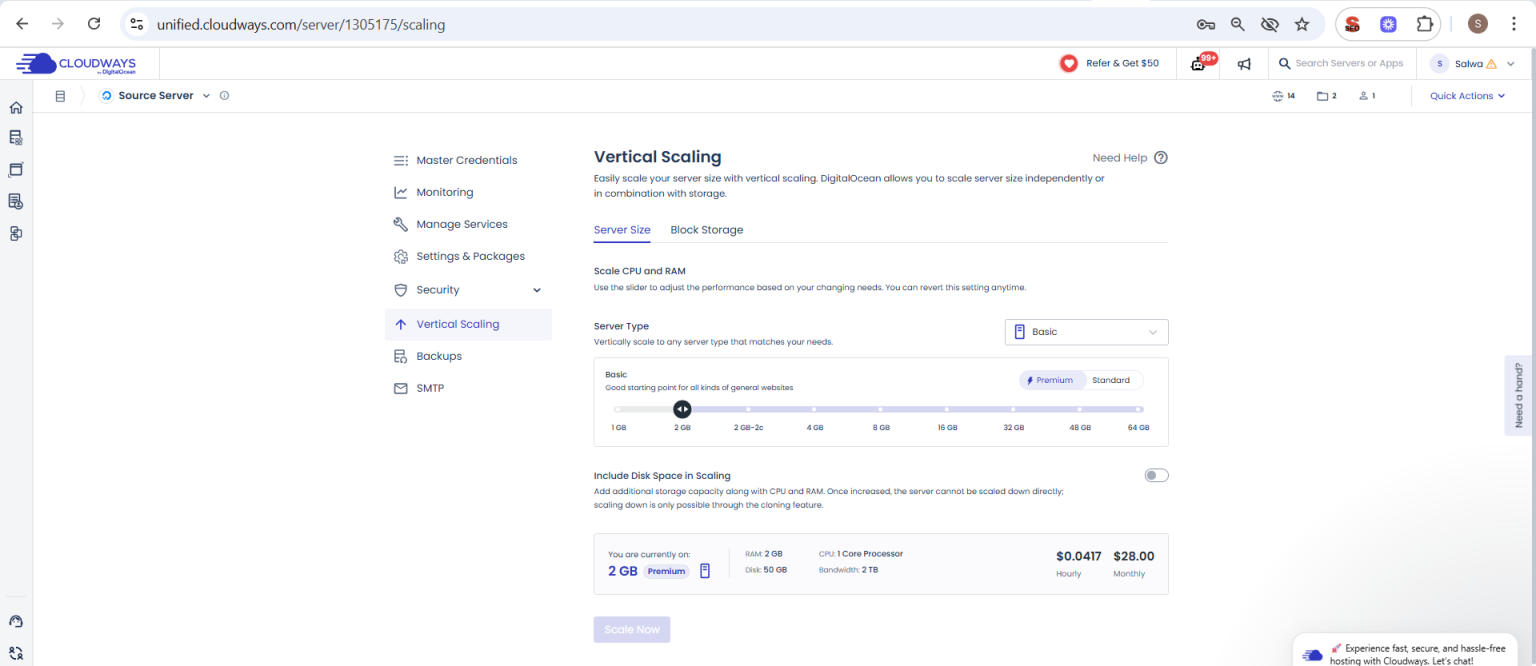Open Backups in the server menu
This screenshot has height=666, width=1536.
coord(439,356)
